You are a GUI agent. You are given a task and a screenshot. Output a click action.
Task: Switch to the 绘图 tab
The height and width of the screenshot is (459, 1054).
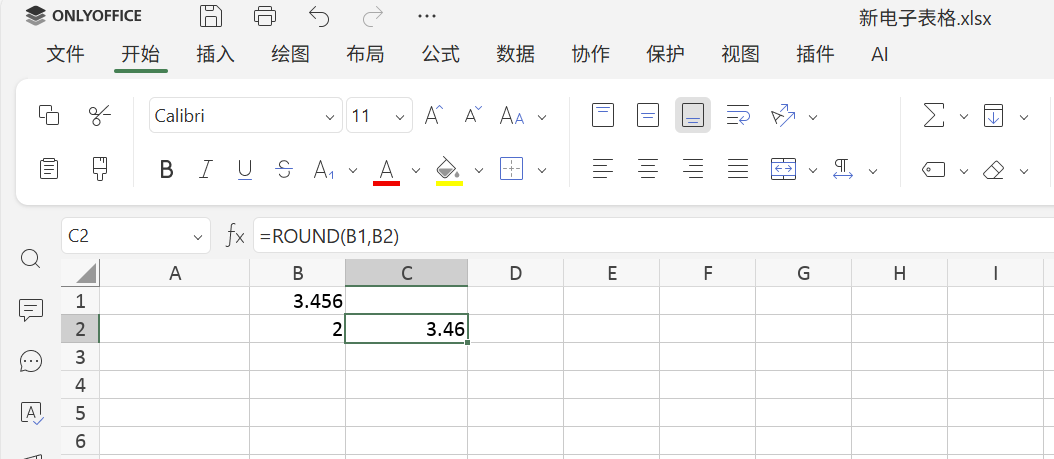click(290, 54)
